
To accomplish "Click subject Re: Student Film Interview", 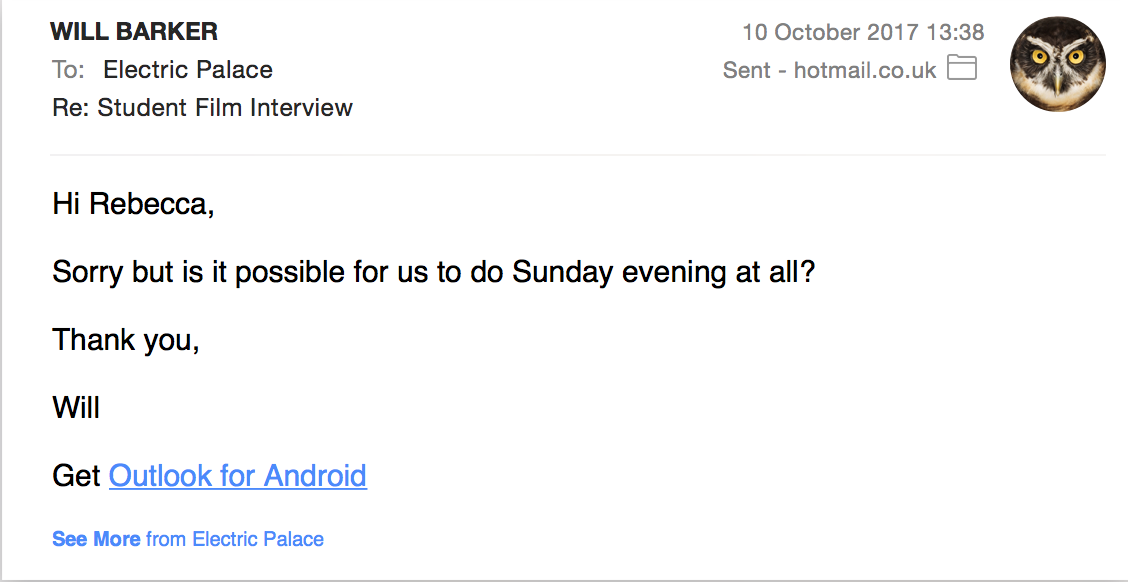I will click(202, 107).
